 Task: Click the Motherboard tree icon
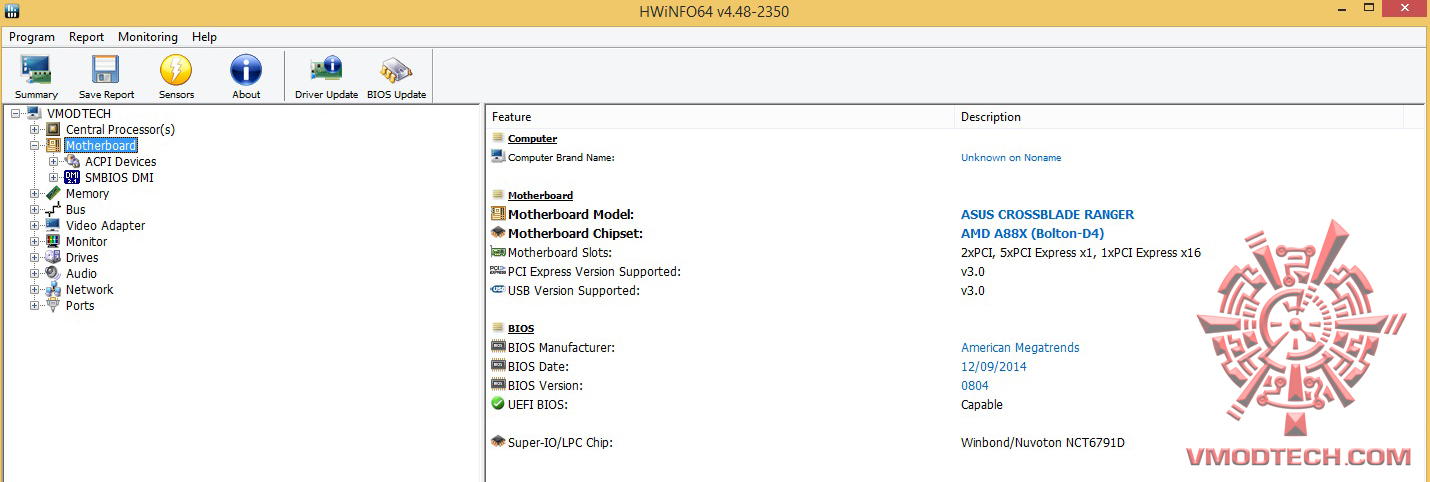(53, 145)
